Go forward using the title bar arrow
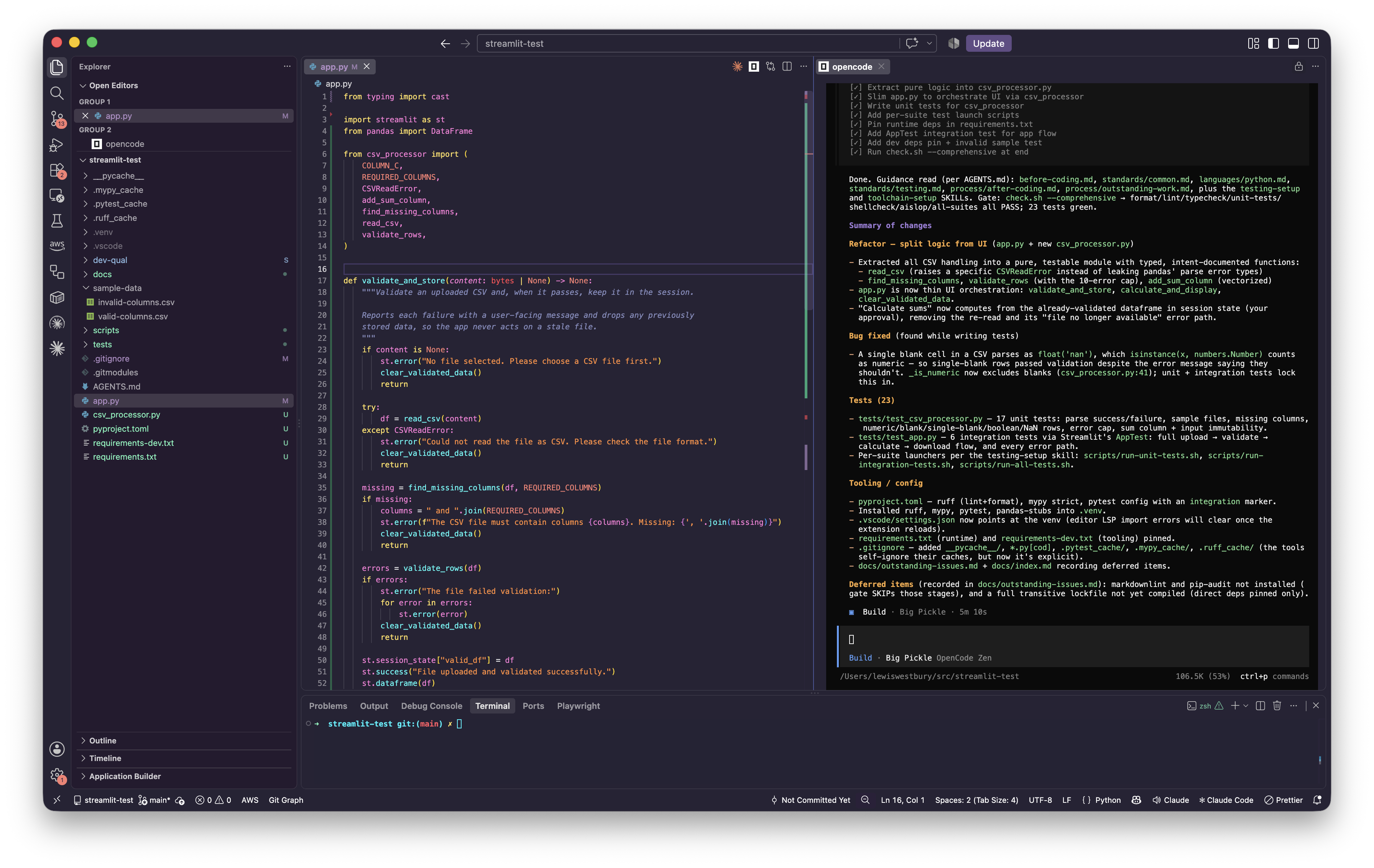 tap(466, 43)
